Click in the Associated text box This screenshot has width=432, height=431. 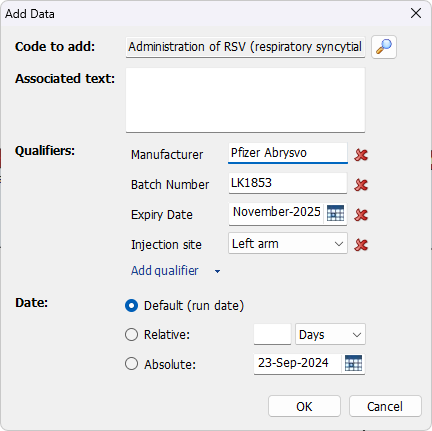245,100
